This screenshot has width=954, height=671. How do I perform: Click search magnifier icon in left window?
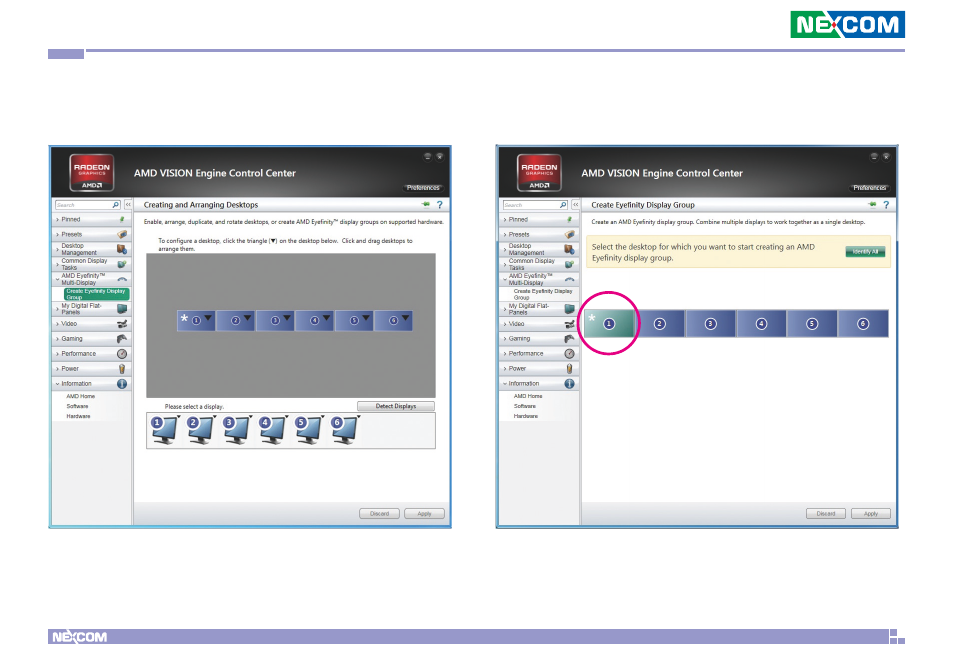(116, 205)
